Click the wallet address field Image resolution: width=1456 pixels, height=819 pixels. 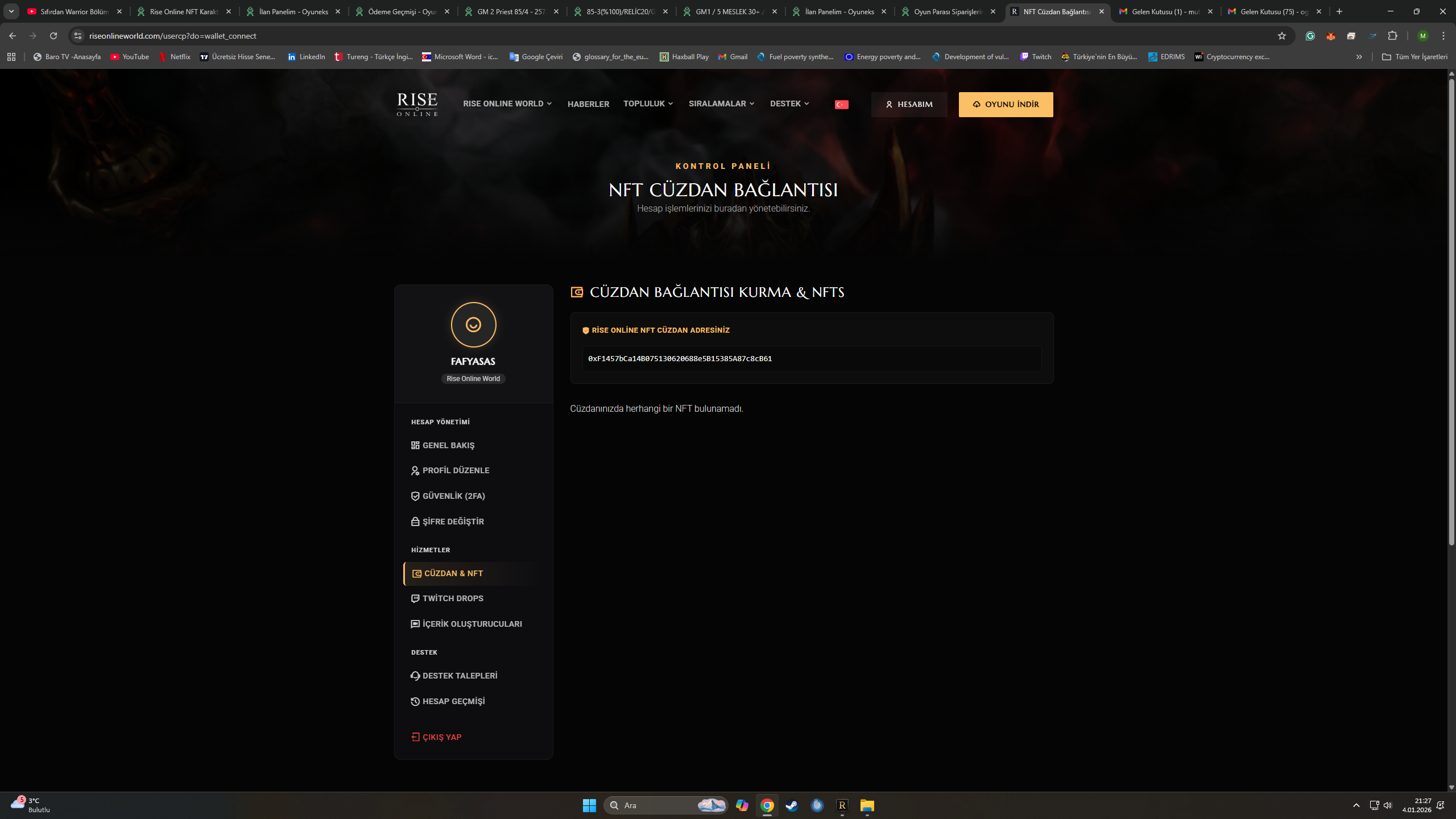pyautogui.click(x=812, y=359)
